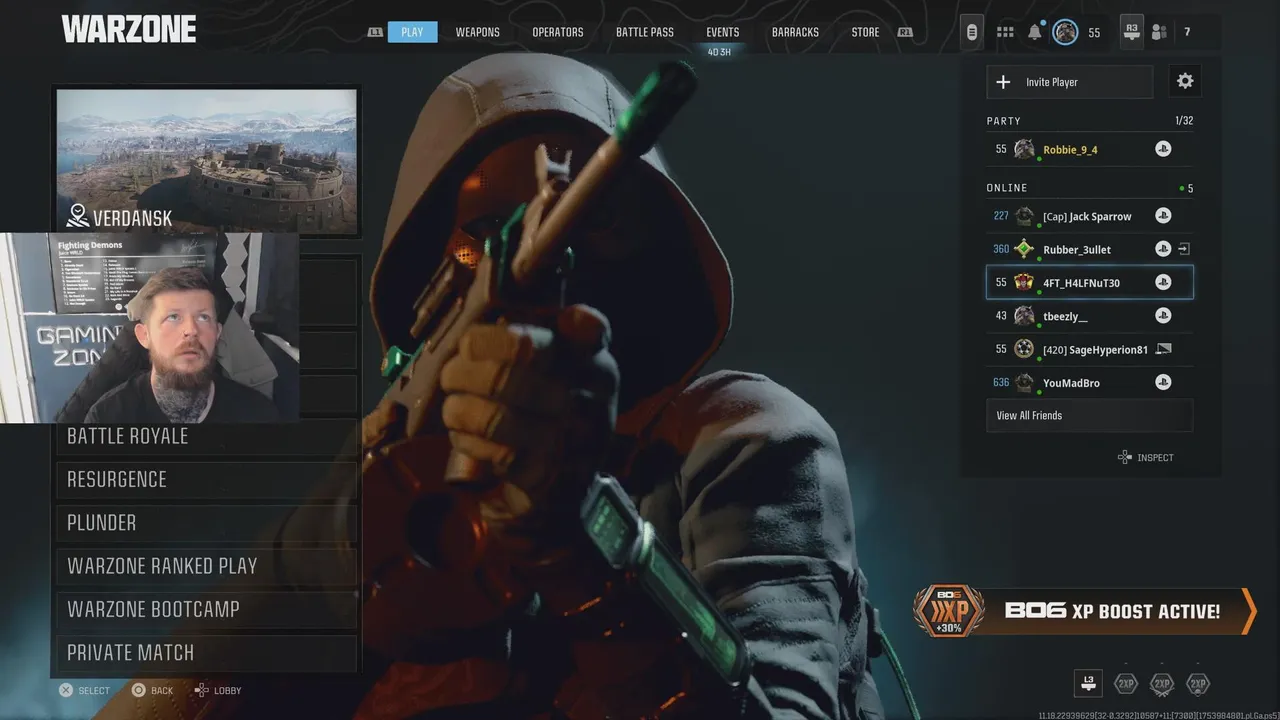This screenshot has height=720, width=1280.
Task: Open the notifications bell icon
Action: click(x=1034, y=32)
